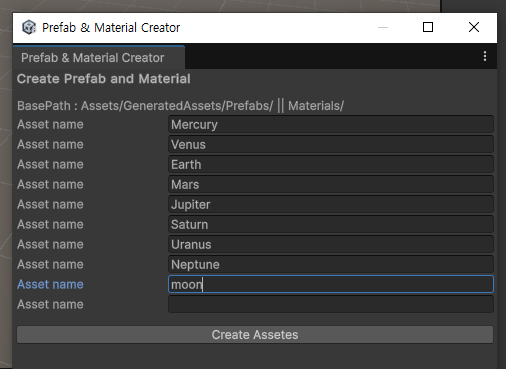The image size is (506, 369).
Task: Close the Prefab & Material Creator window
Action: [474, 27]
